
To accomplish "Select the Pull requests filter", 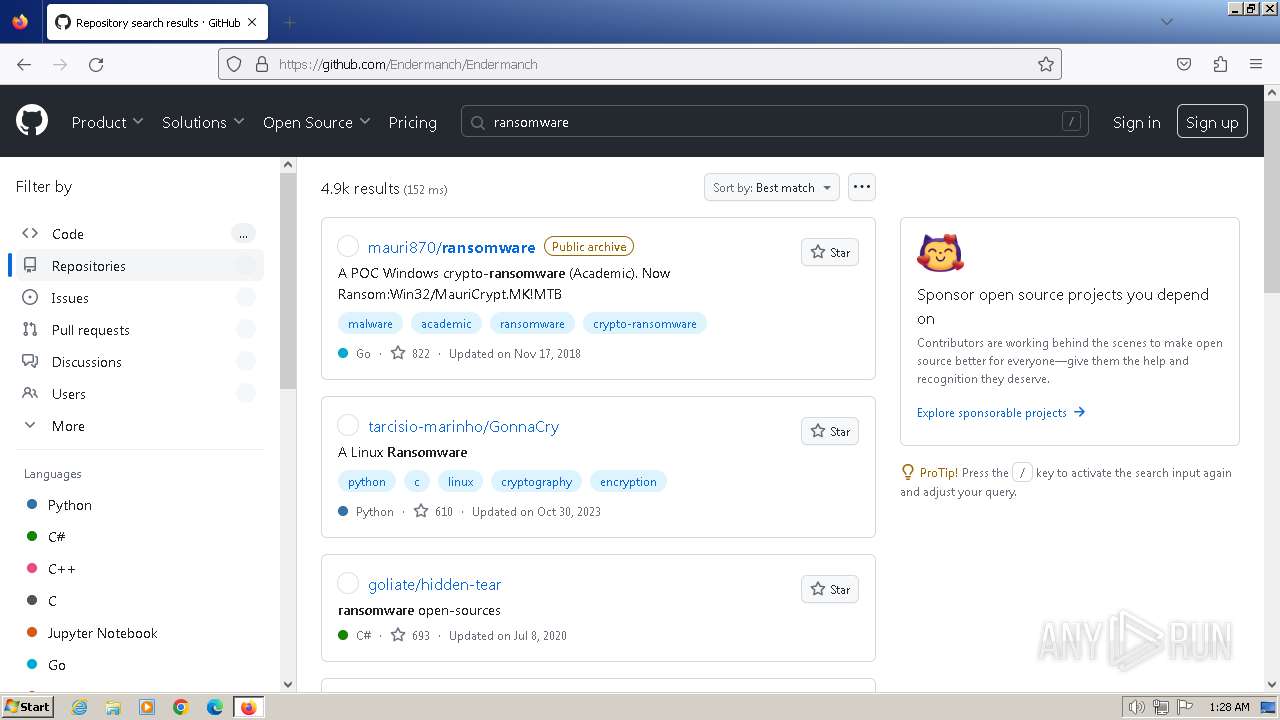I will (x=140, y=330).
